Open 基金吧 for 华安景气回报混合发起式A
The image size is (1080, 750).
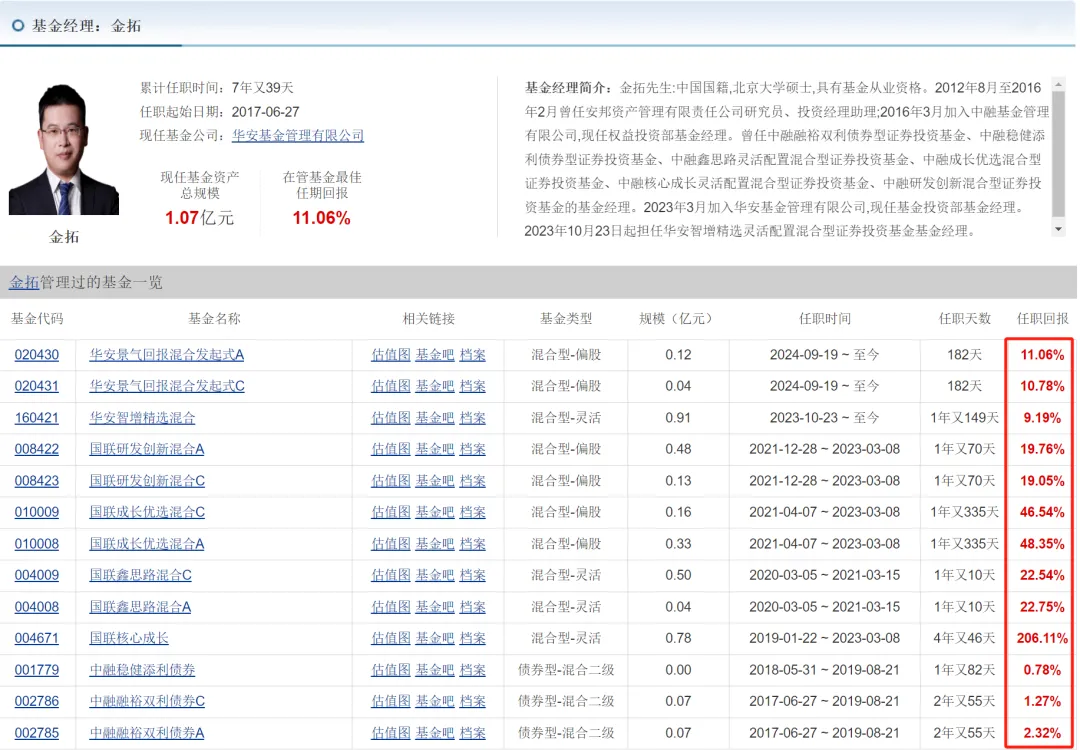click(435, 355)
